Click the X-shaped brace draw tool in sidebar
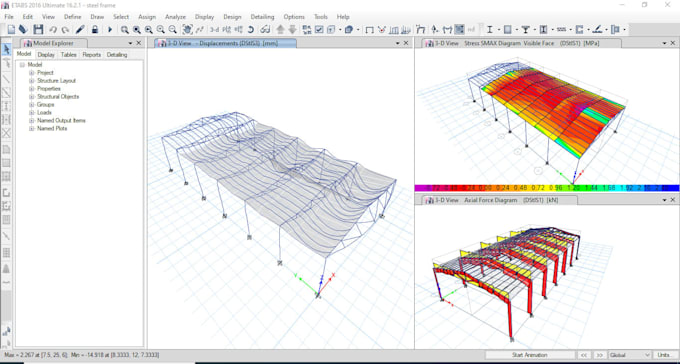Image resolution: width=680 pixels, height=364 pixels. coord(7,133)
